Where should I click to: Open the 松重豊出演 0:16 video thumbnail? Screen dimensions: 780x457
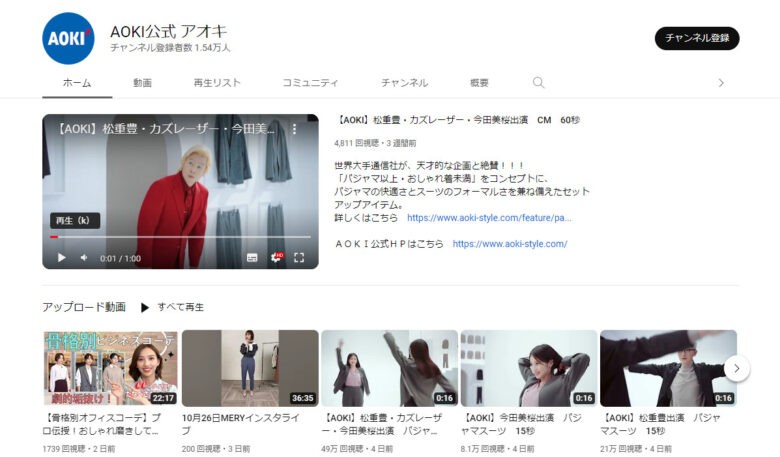(668, 368)
